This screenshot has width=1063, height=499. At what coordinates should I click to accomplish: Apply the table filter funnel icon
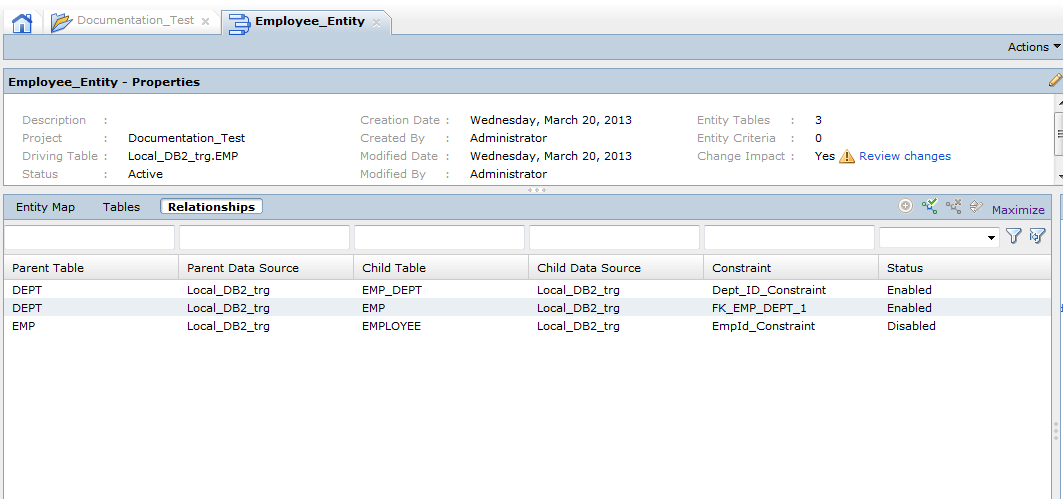coord(1014,236)
